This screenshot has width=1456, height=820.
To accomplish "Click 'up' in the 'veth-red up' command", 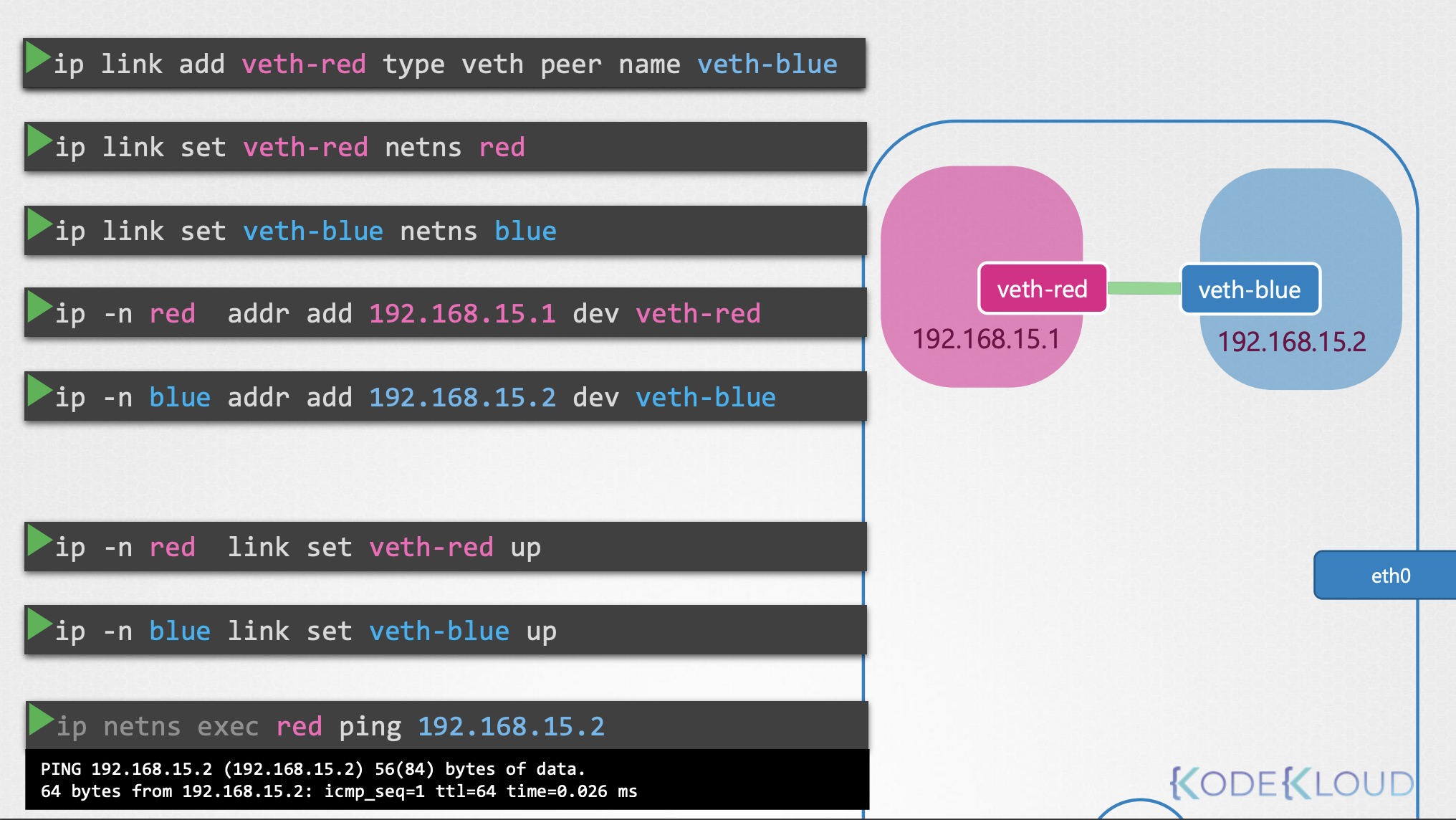I will 525,549.
